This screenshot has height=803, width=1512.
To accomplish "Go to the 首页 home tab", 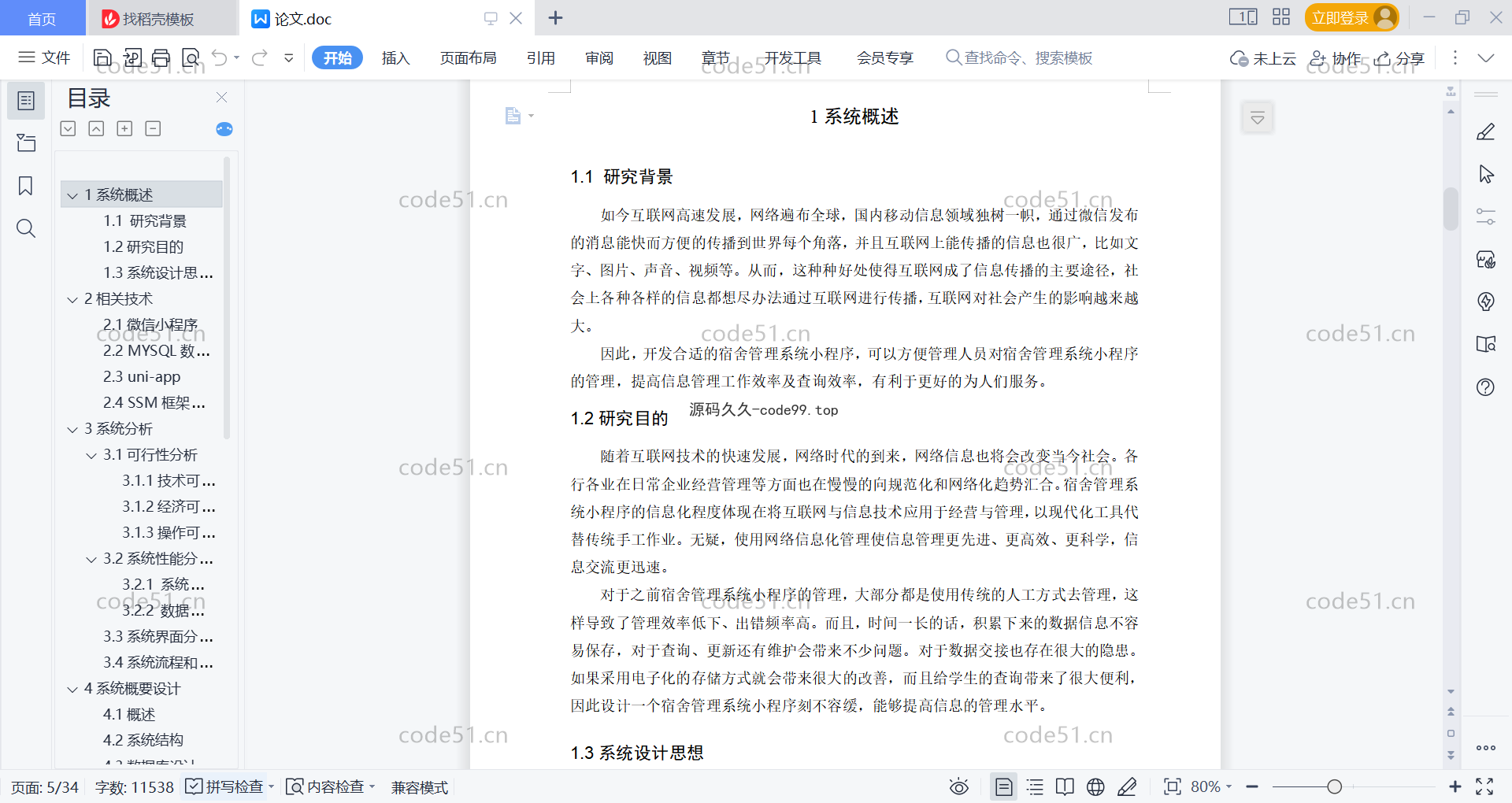I will [x=42, y=19].
